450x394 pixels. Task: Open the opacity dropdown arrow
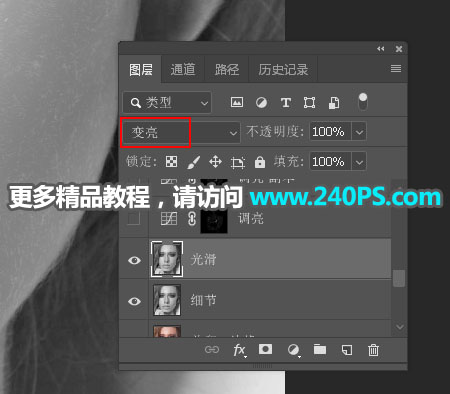point(359,132)
